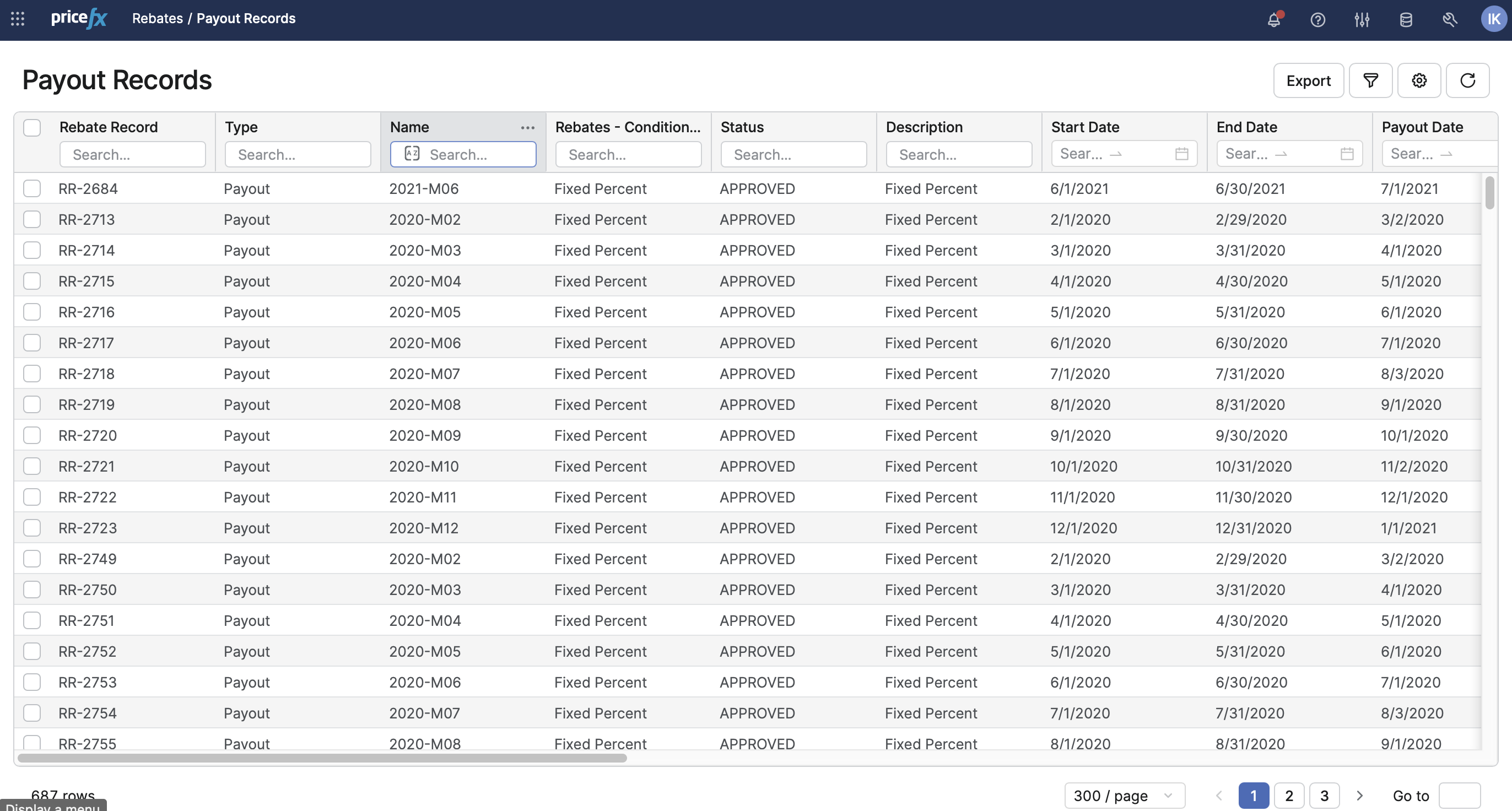Click the Export button

1308,80
